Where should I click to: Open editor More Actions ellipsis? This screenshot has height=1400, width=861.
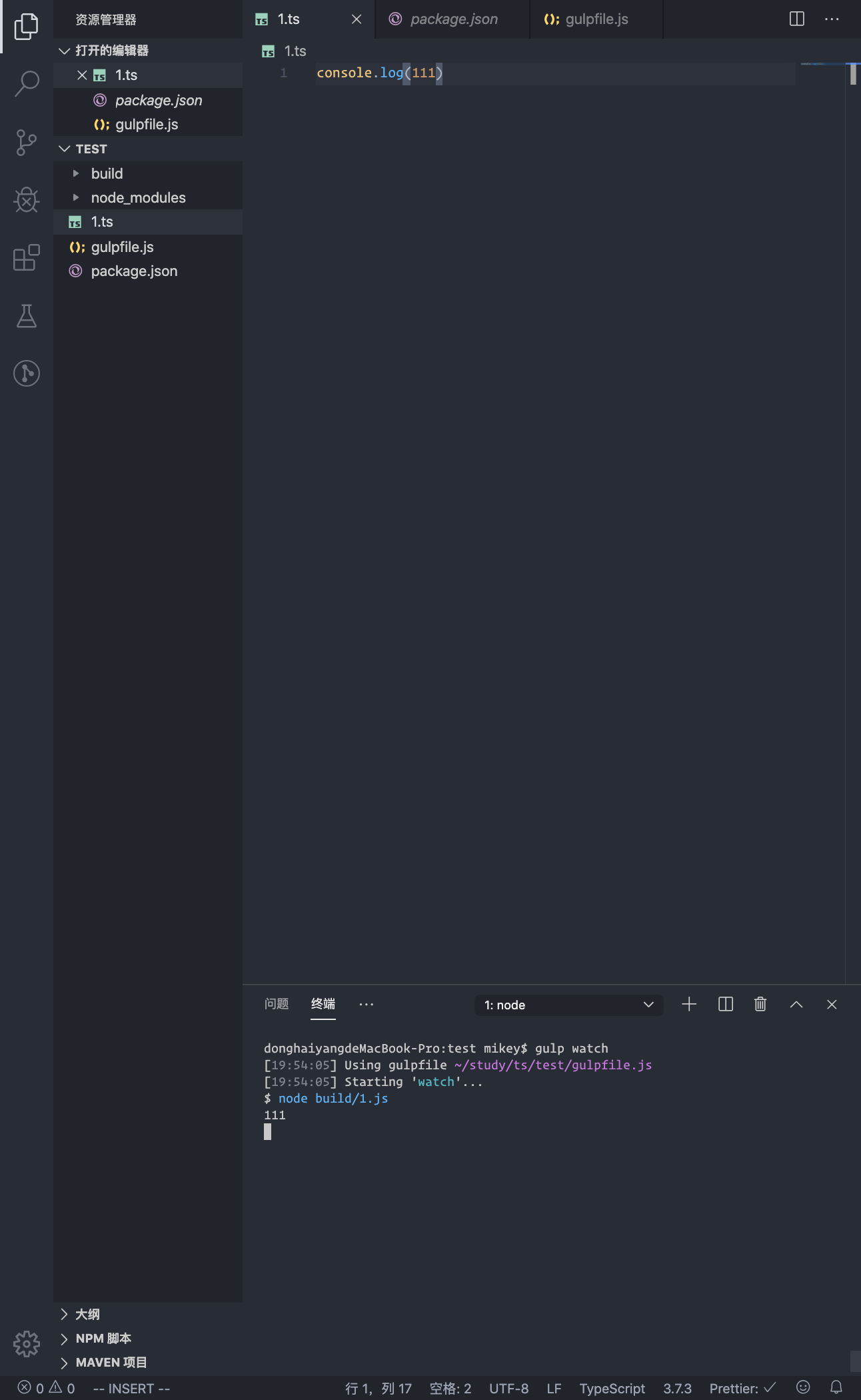[832, 19]
